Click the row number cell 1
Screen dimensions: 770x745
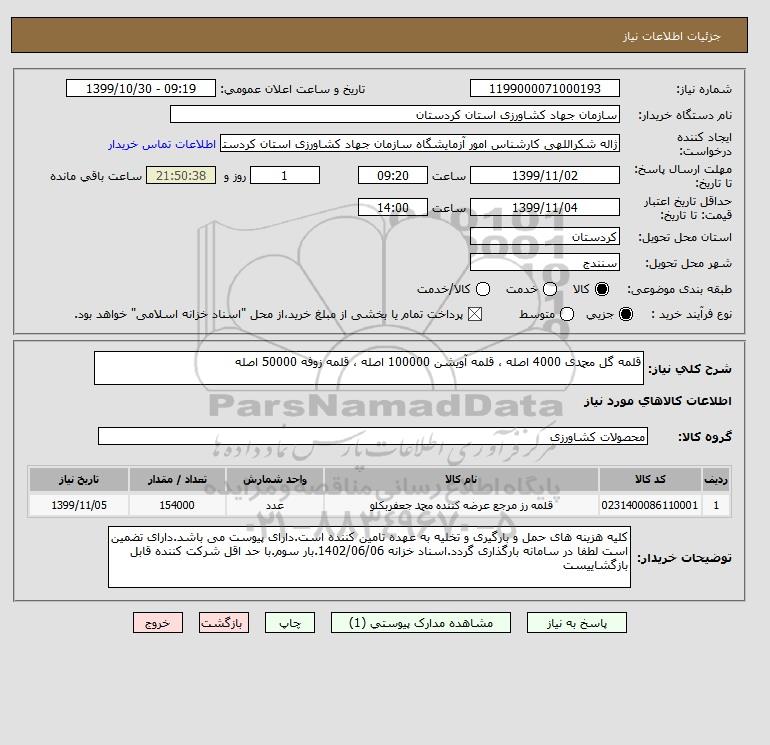pos(716,505)
